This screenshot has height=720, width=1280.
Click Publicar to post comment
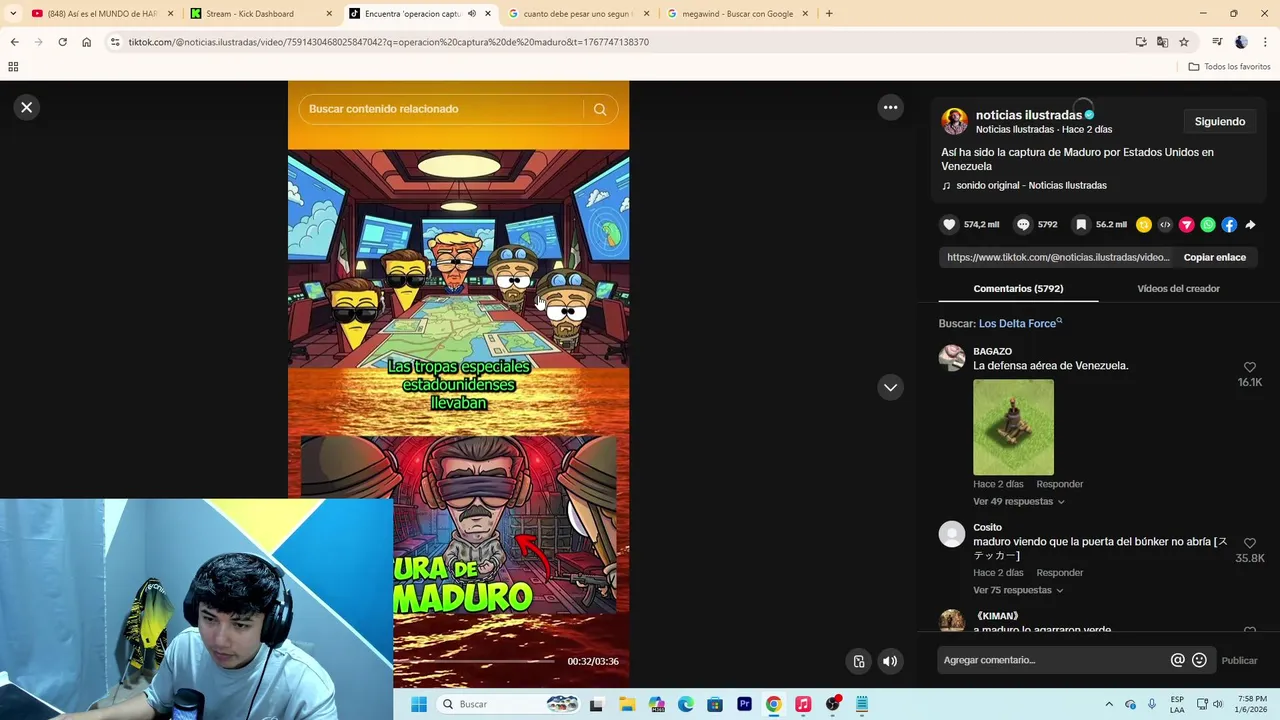pos(1239,660)
